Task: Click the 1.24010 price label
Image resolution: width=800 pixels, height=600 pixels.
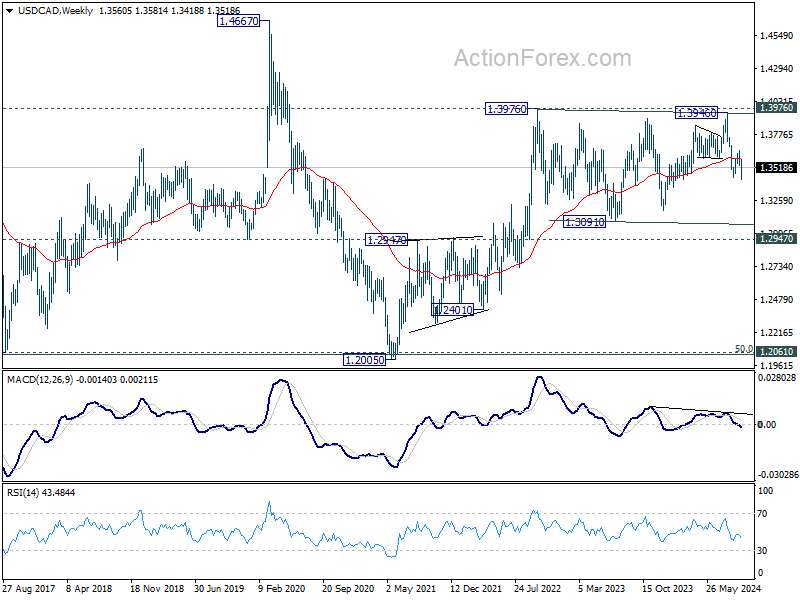Action: (x=453, y=309)
